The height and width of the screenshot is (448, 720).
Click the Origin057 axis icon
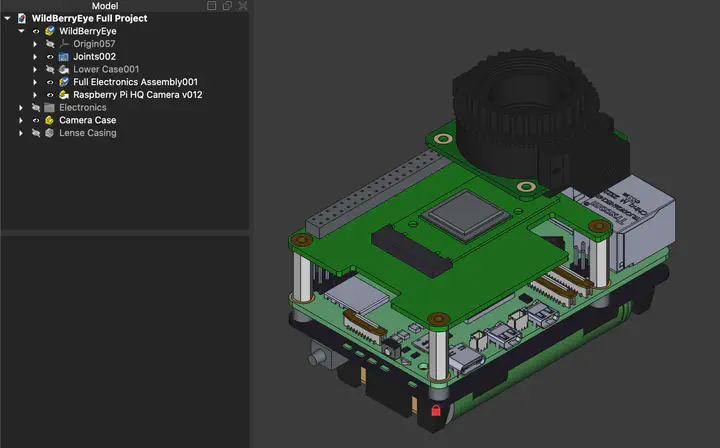pyautogui.click(x=64, y=44)
